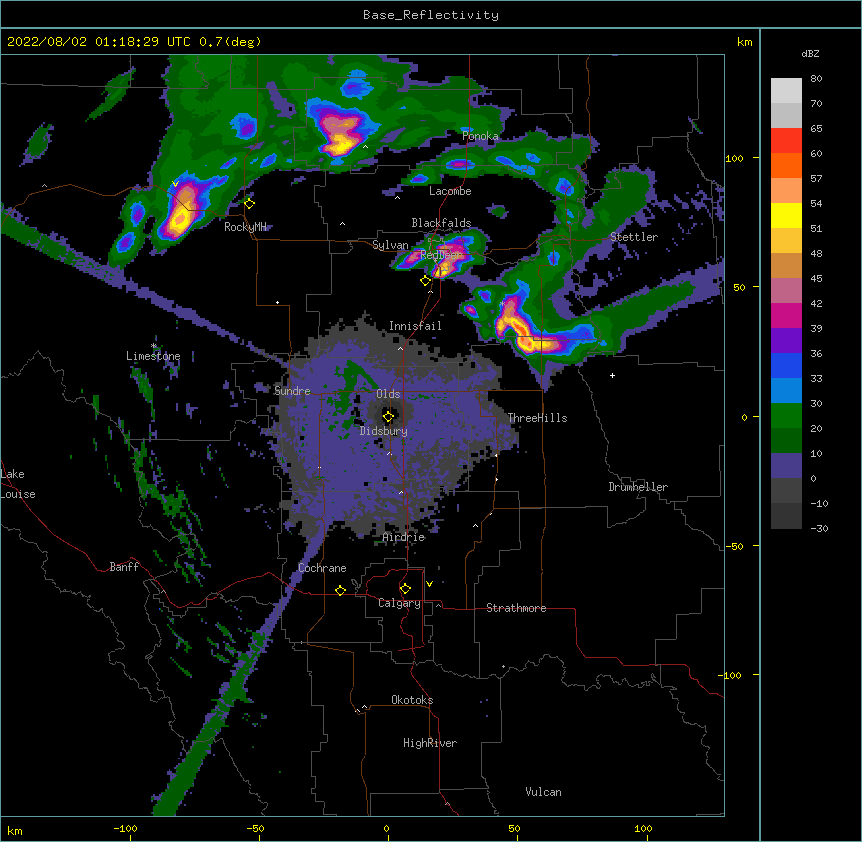Pick the red 60-65 dBZ legend swatch
The width and height of the screenshot is (862, 842).
pyautogui.click(x=786, y=141)
